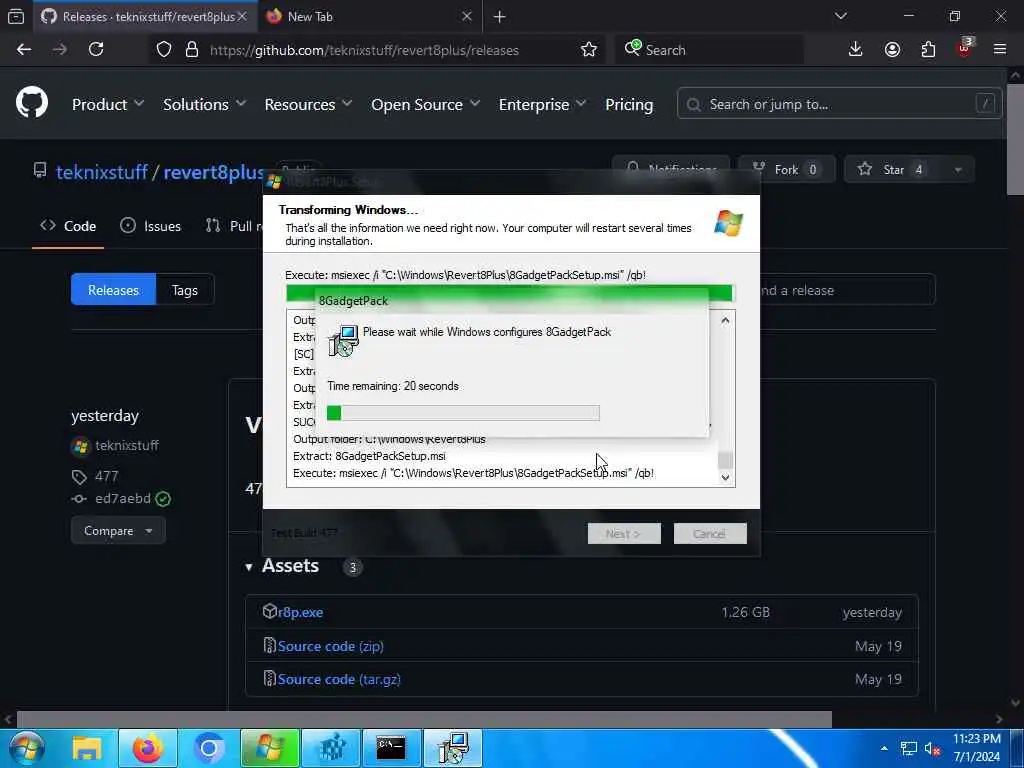Click the installer taskbar icon
Viewport: 1024px width, 768px height.
pos(453,748)
